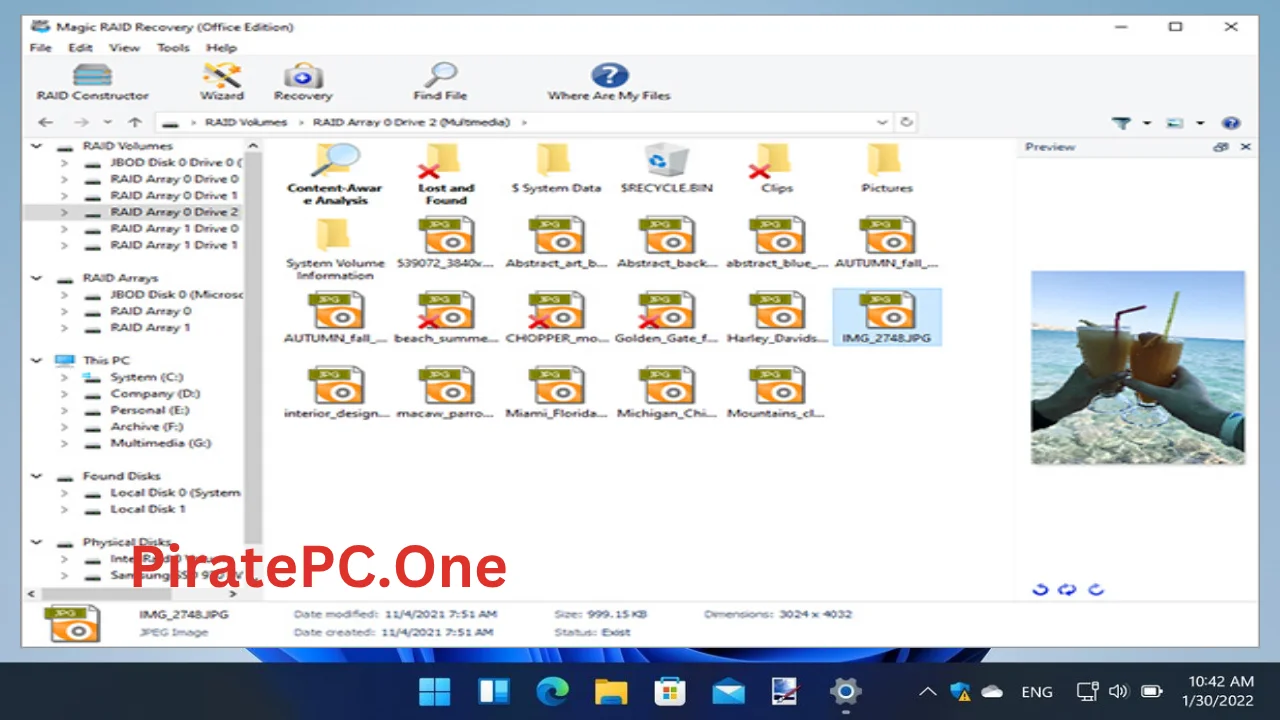
Task: Select the Mountains_cl JPG file
Action: (x=777, y=393)
